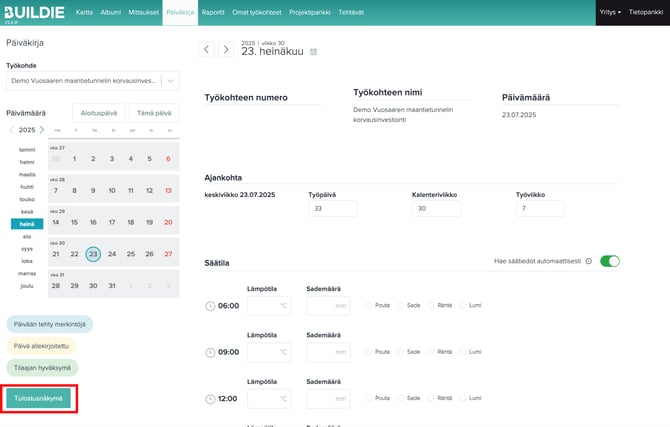This screenshot has height=427, width=670.
Task: Open the Työkohde dropdown
Action: click(92, 82)
